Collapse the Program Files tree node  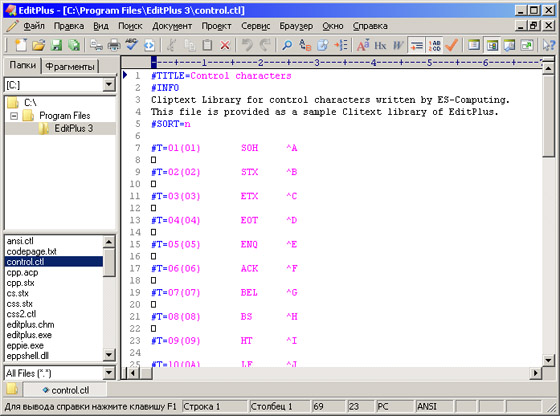14,116
